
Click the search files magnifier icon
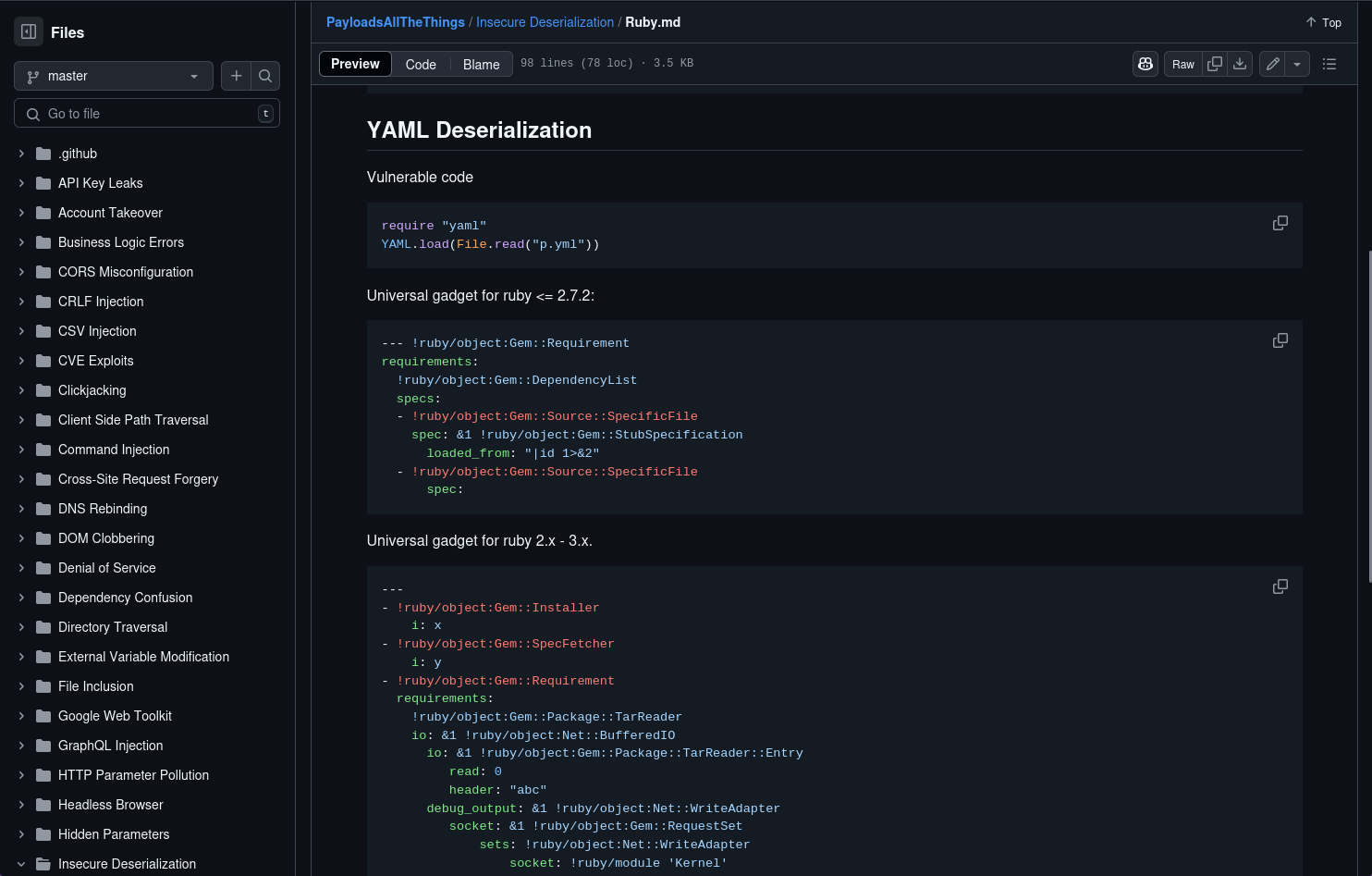point(265,76)
